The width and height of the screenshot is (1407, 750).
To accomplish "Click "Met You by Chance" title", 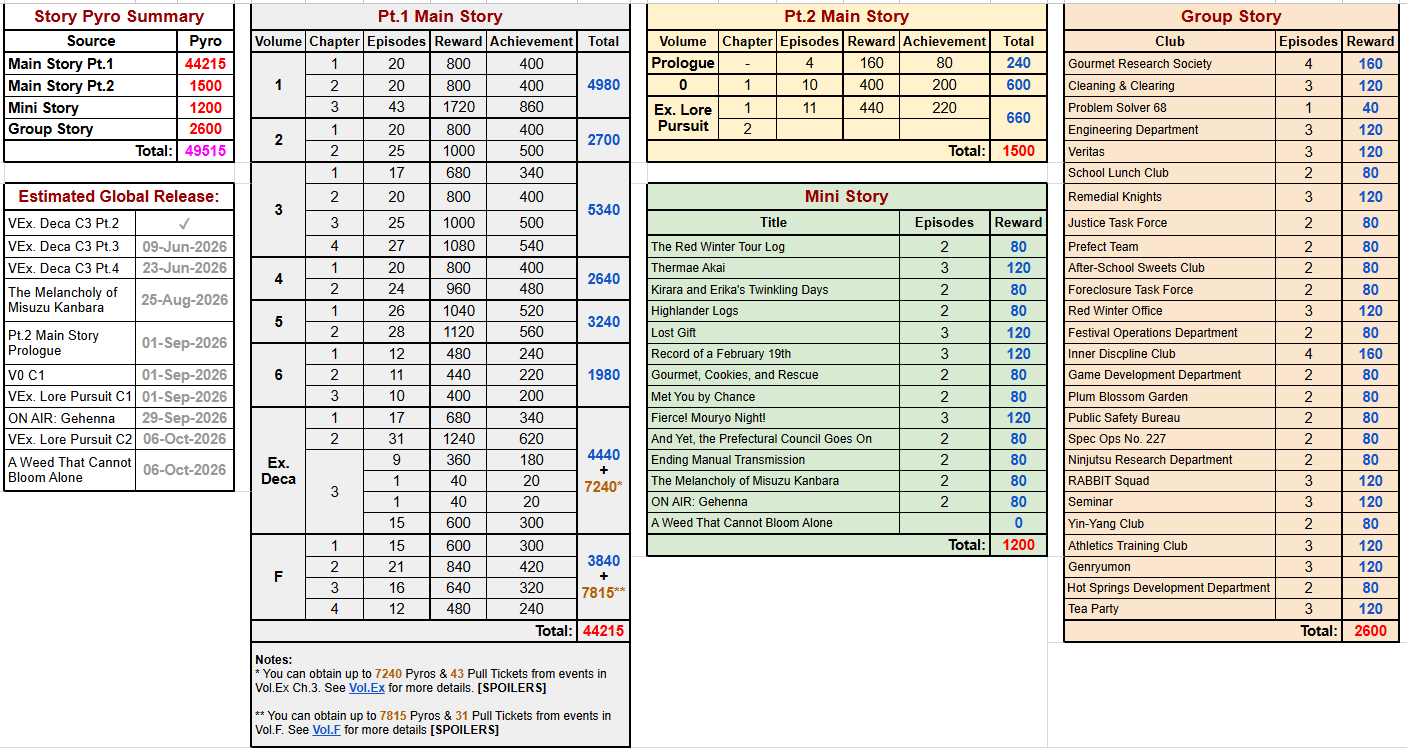I will [x=705, y=397].
